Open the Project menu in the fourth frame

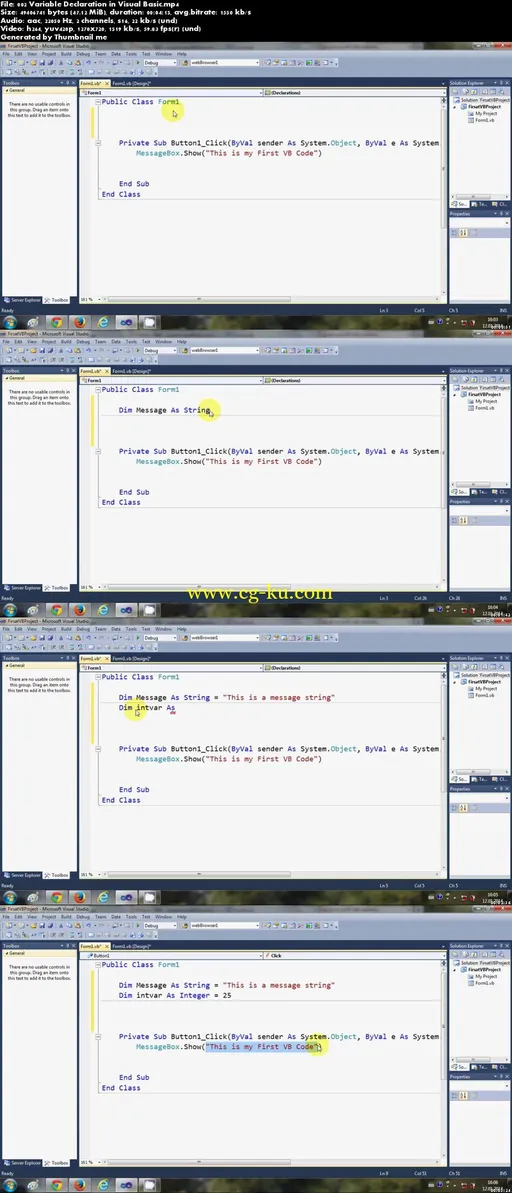pos(48,917)
